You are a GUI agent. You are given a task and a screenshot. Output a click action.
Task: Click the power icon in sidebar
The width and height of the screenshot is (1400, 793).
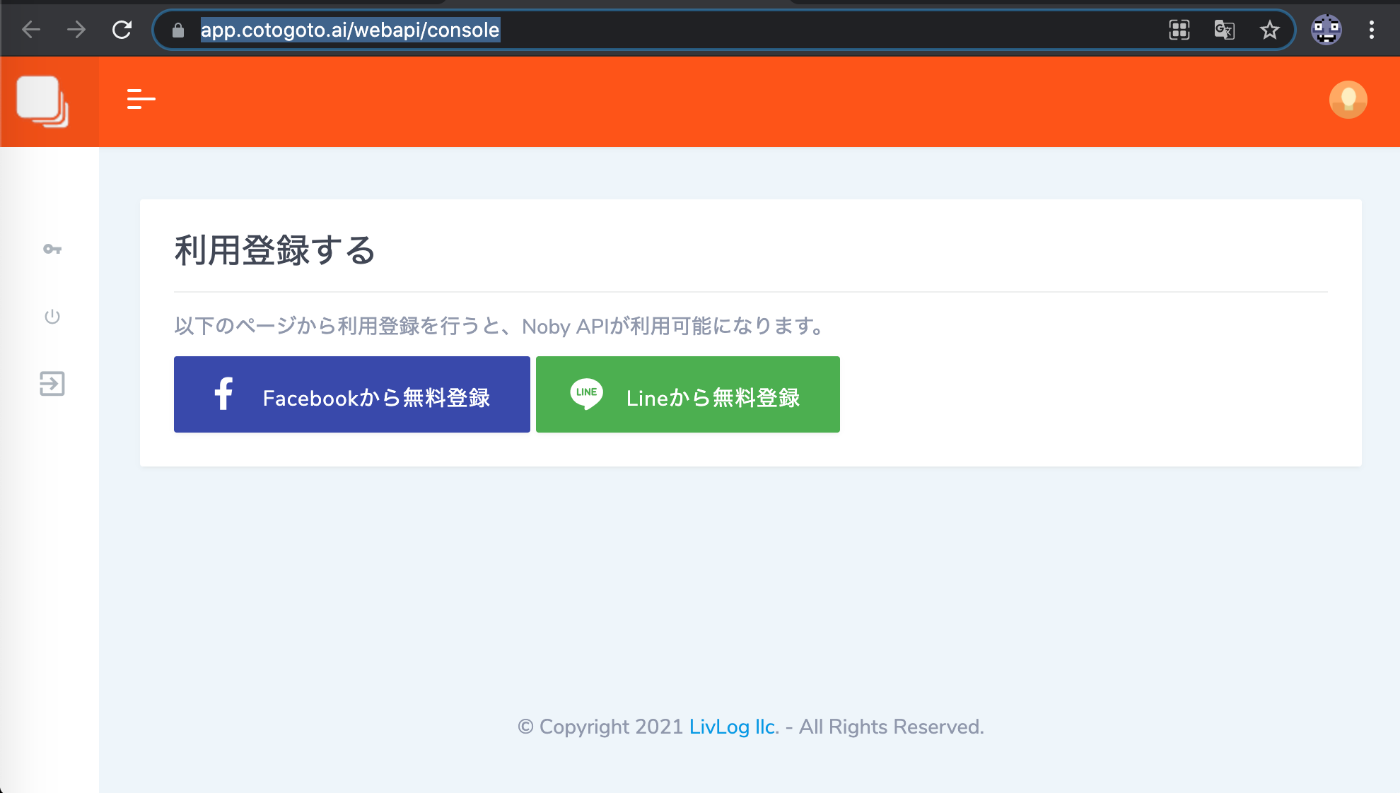52,317
